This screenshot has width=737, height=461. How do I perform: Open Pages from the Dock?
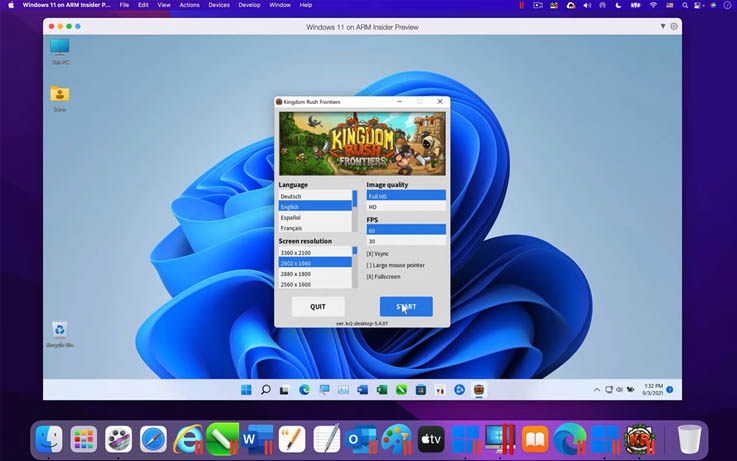(x=292, y=439)
